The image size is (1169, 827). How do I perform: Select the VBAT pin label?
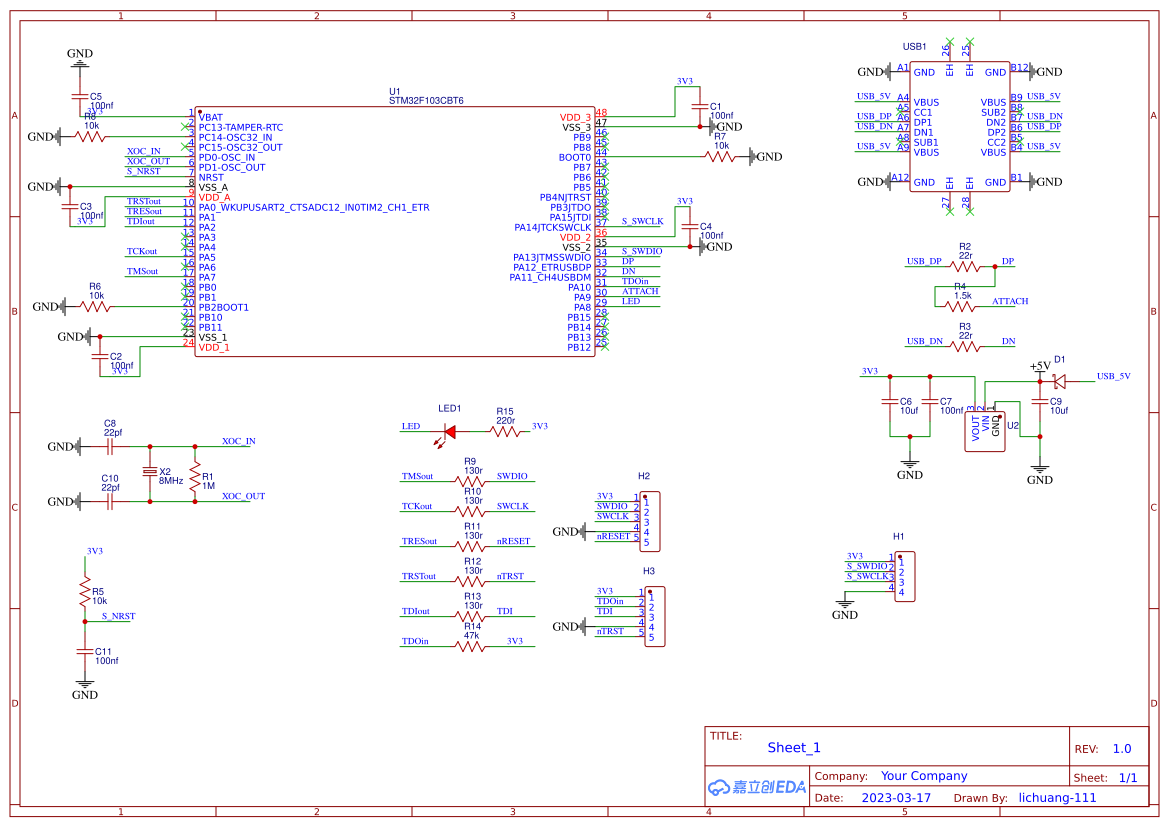[211, 117]
